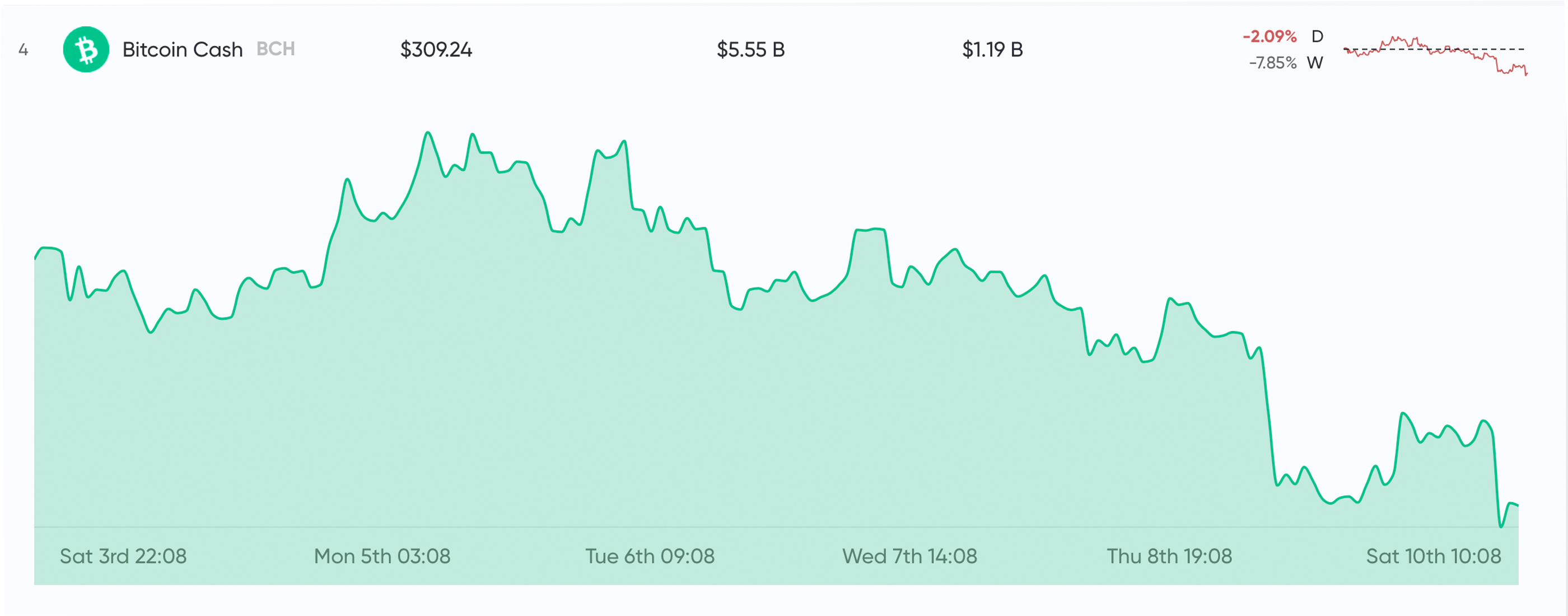Screen dimensions: 1568x616
Task: Click the lowest dip of the green chart
Action: coord(1500,526)
